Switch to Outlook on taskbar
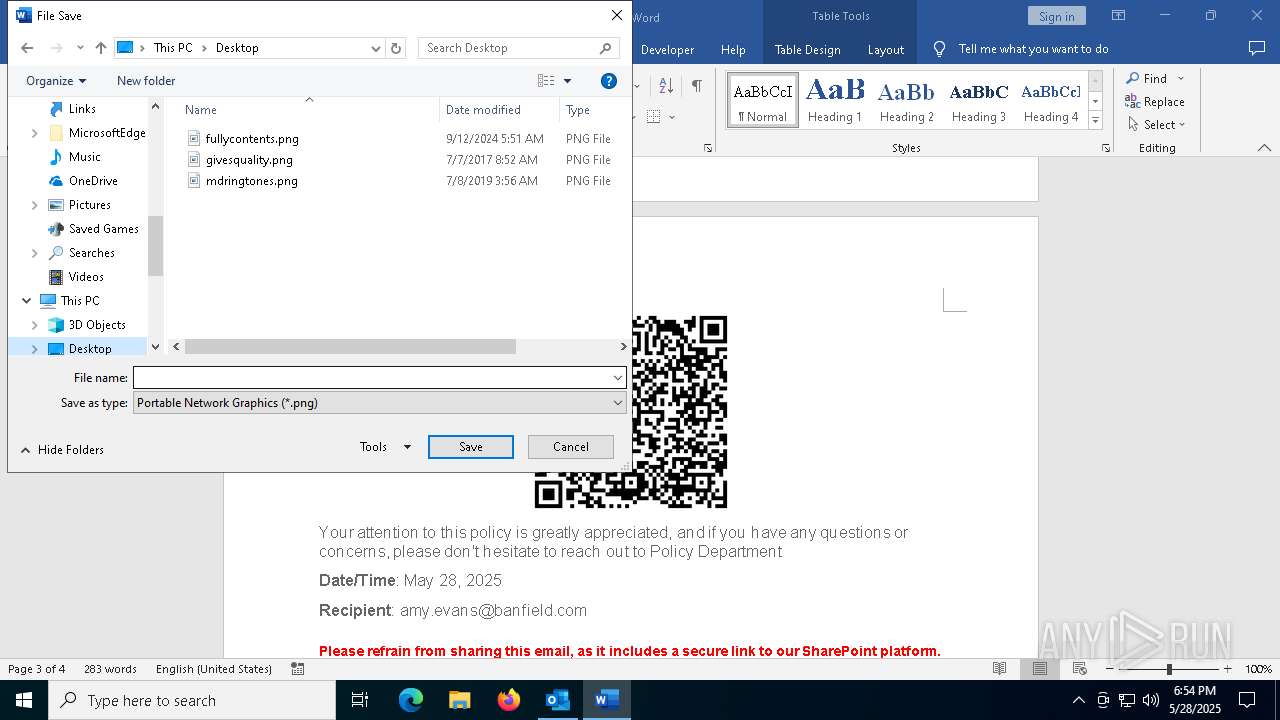Screen dimensions: 1280x720 tap(557, 700)
